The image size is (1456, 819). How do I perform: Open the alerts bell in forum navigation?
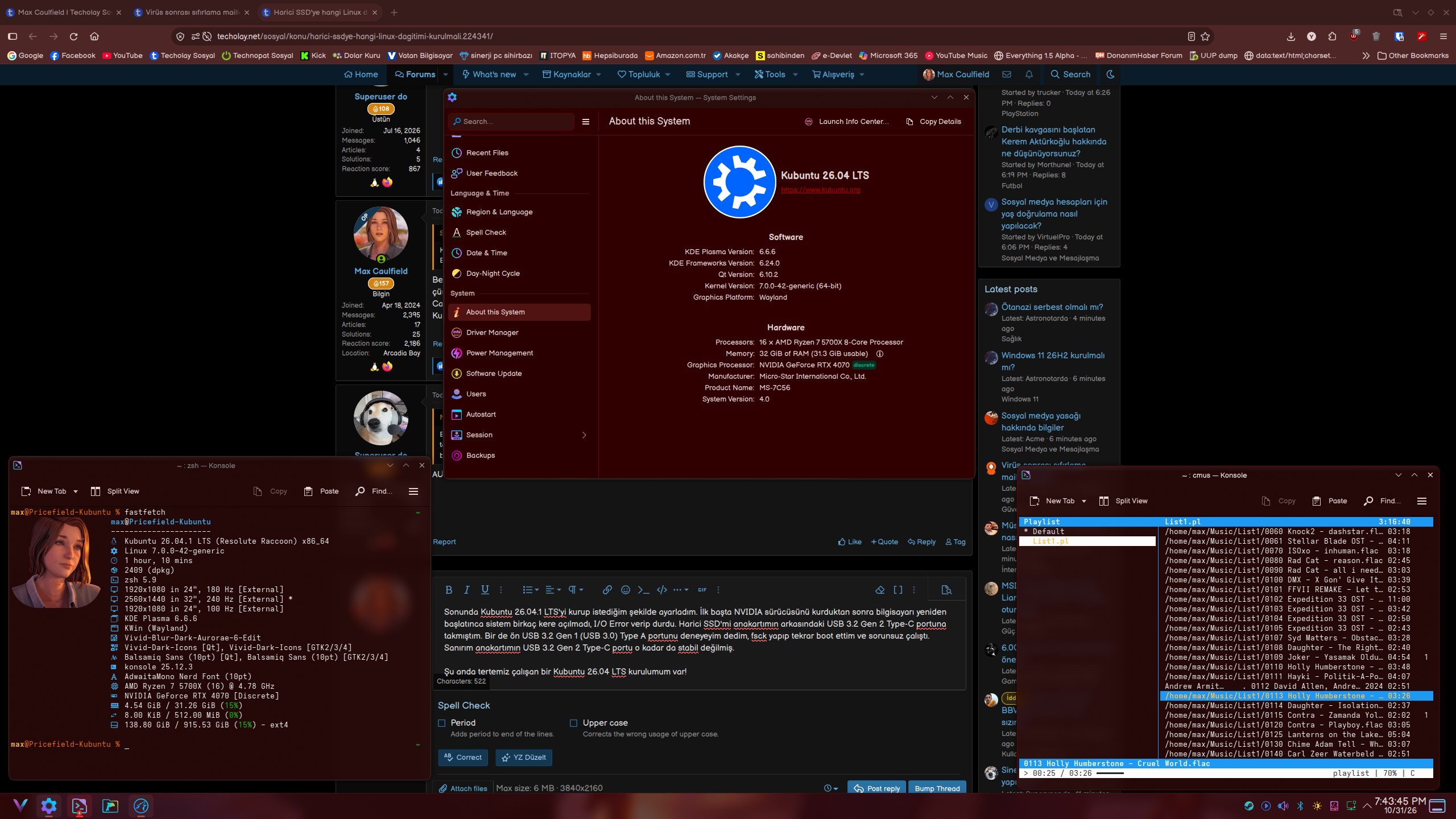click(1029, 75)
